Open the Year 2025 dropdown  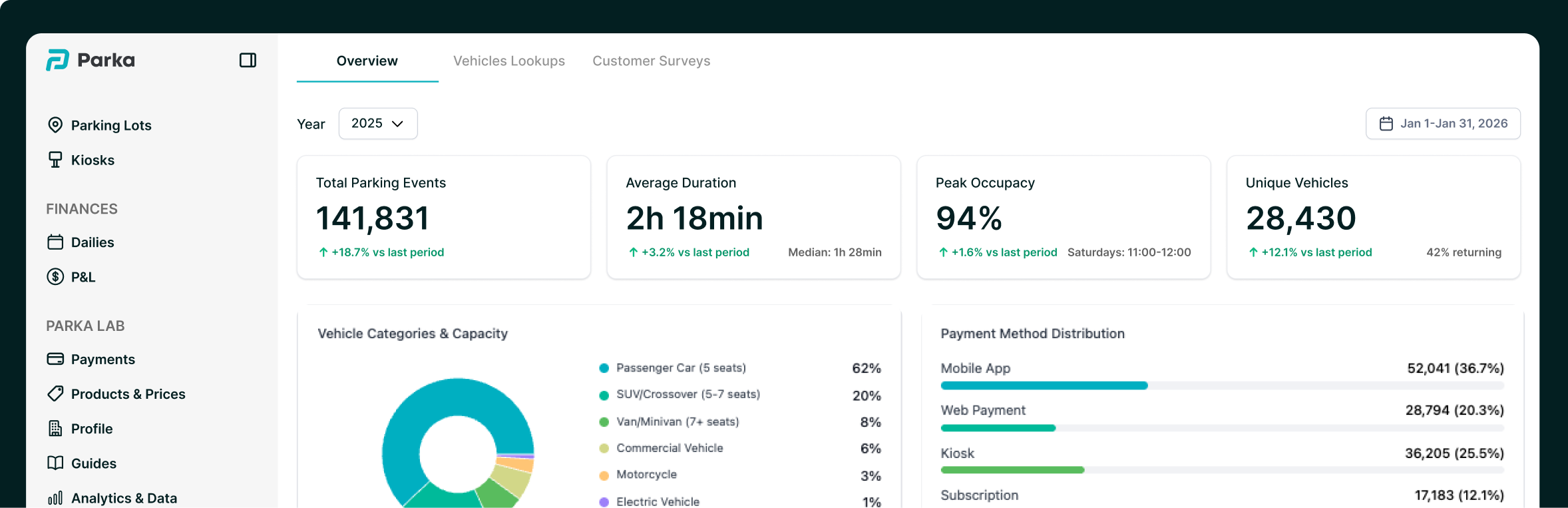(378, 124)
